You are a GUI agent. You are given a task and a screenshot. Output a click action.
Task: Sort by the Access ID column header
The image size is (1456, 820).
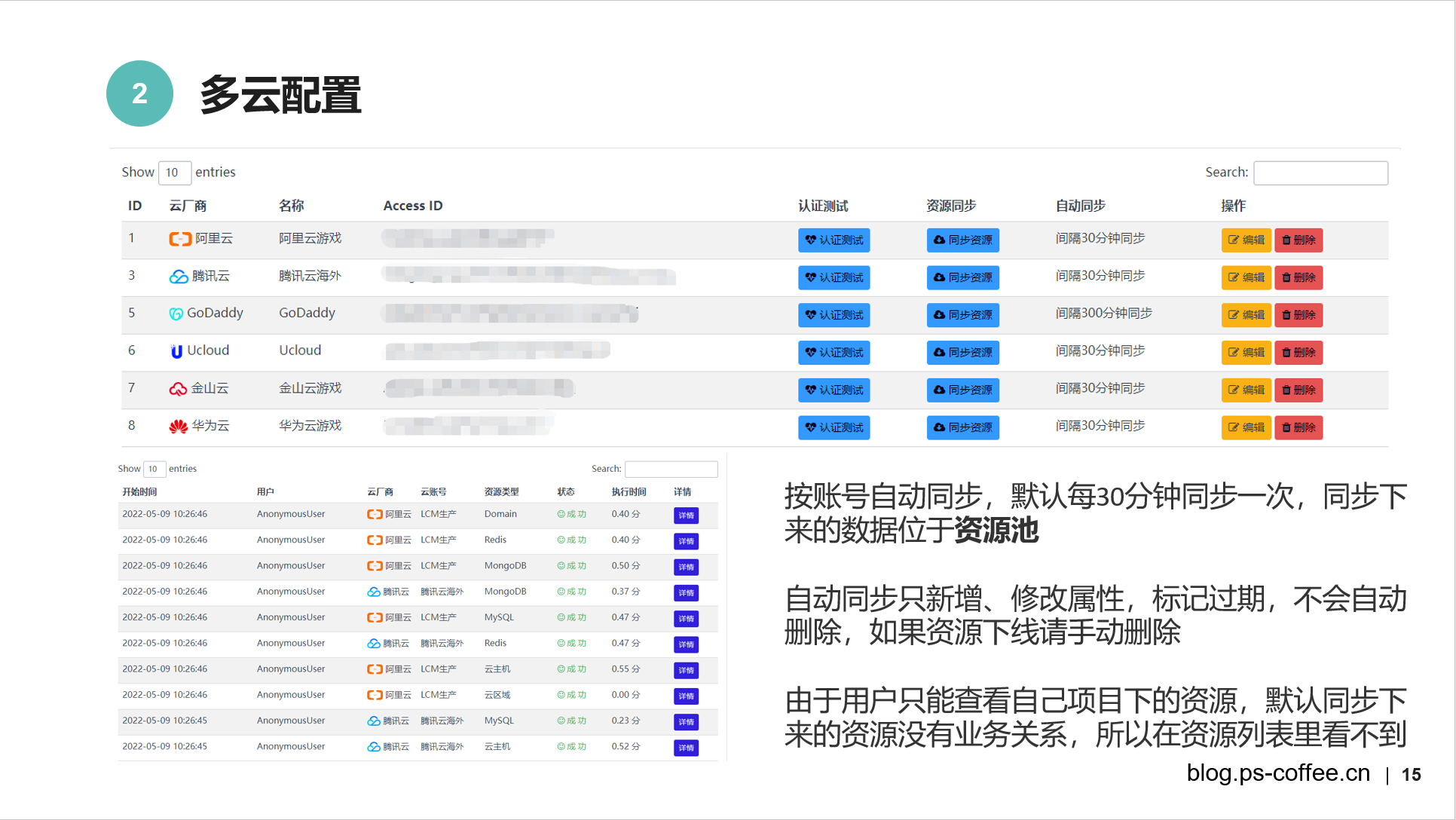(413, 206)
